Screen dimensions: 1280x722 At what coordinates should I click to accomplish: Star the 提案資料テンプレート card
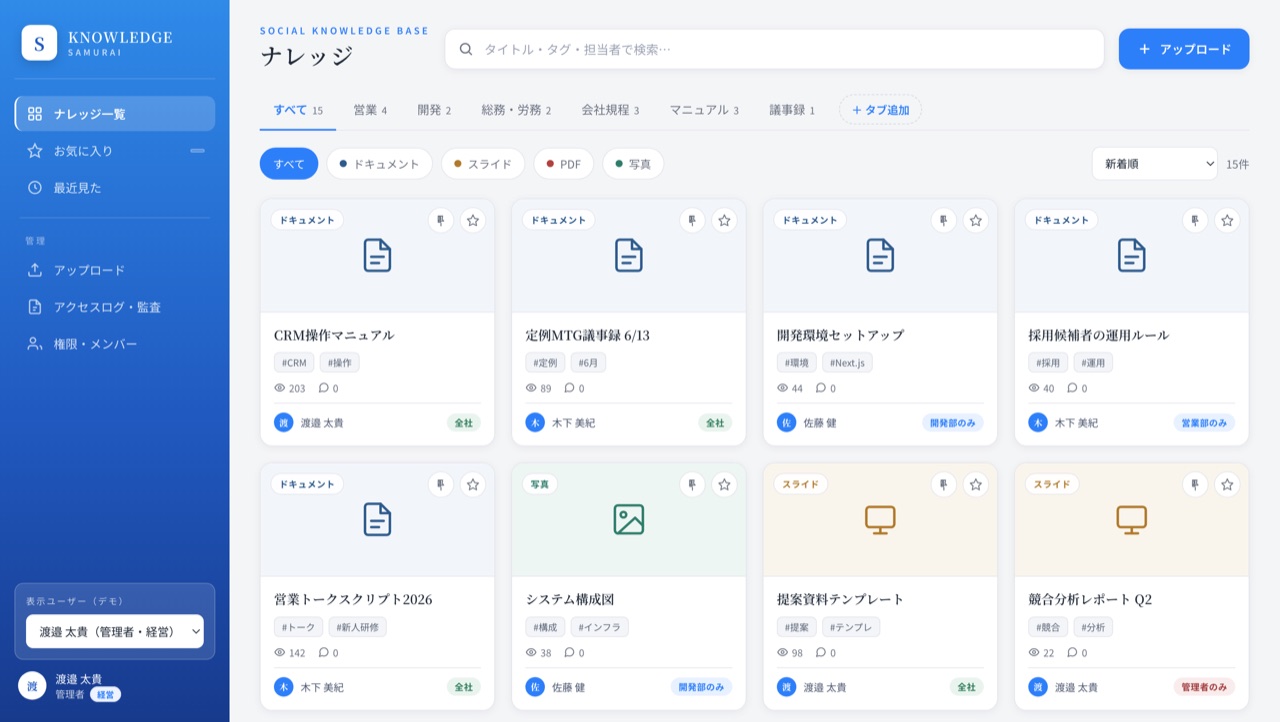tap(976, 484)
